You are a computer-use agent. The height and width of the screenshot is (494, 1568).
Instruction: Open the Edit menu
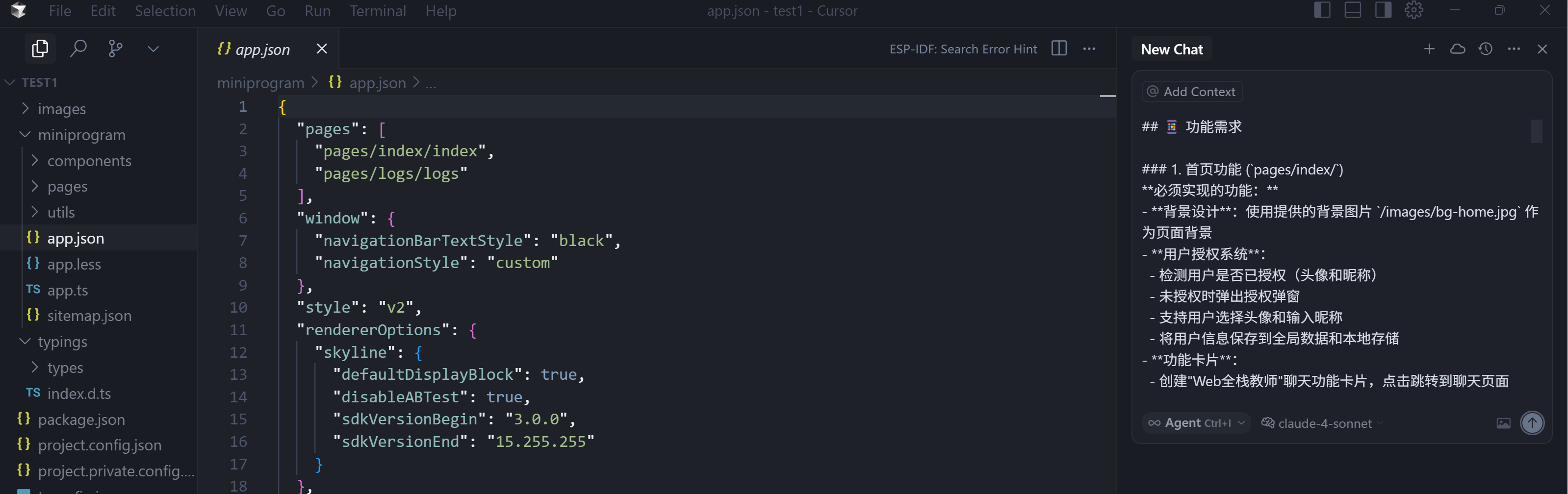coord(103,11)
